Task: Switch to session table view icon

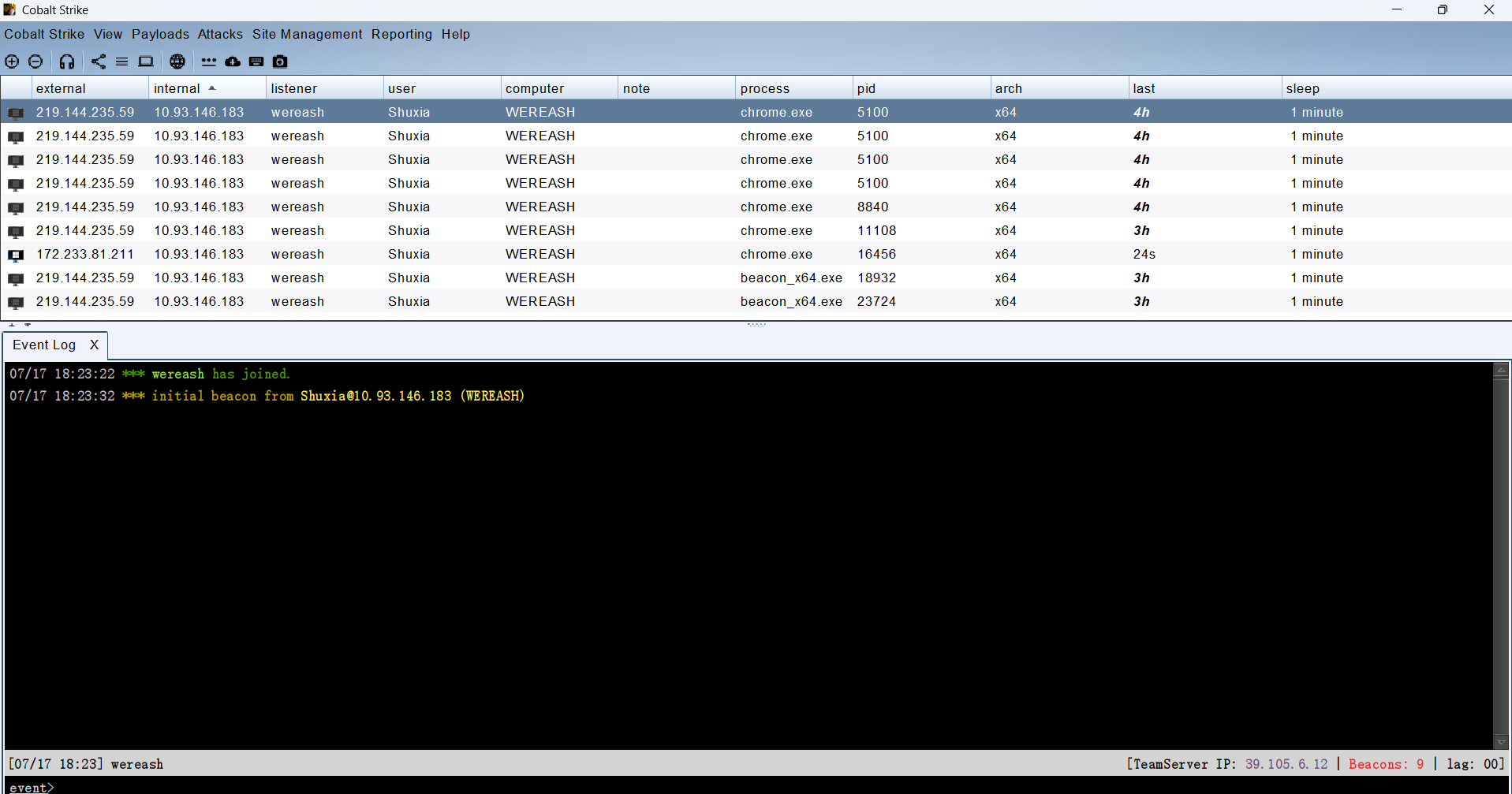Action: pos(122,62)
